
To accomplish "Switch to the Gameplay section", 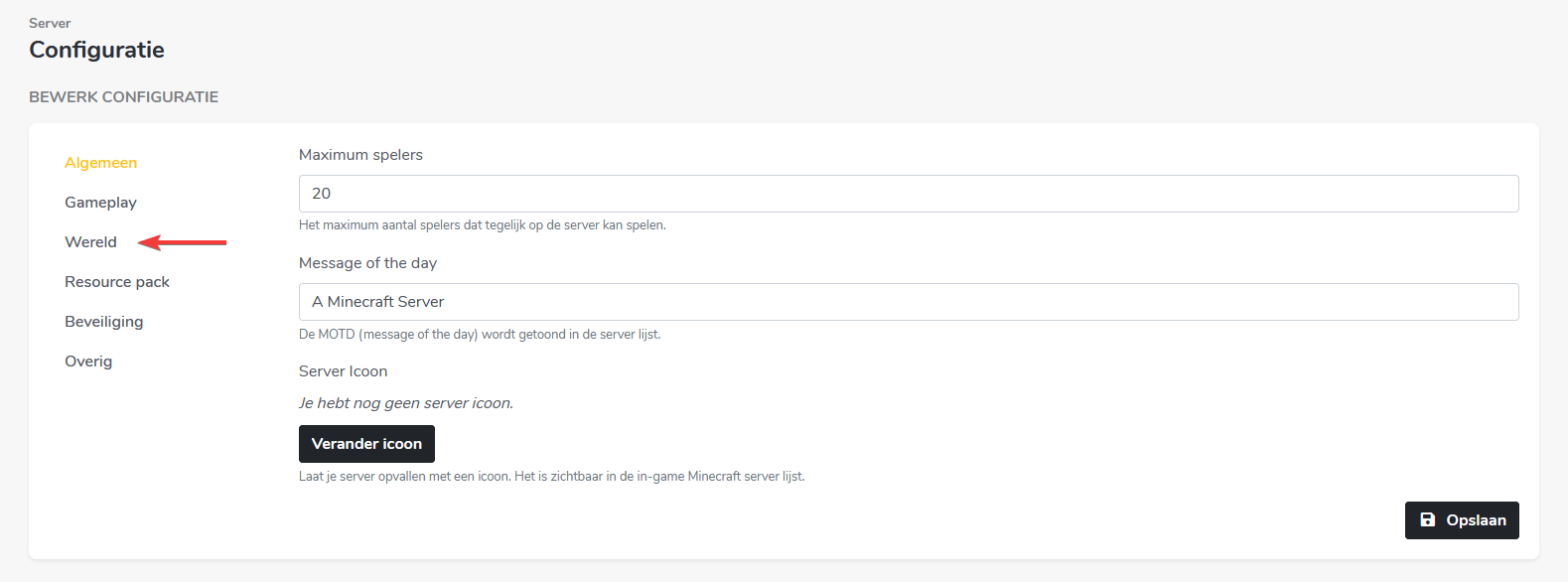I will pyautogui.click(x=100, y=203).
